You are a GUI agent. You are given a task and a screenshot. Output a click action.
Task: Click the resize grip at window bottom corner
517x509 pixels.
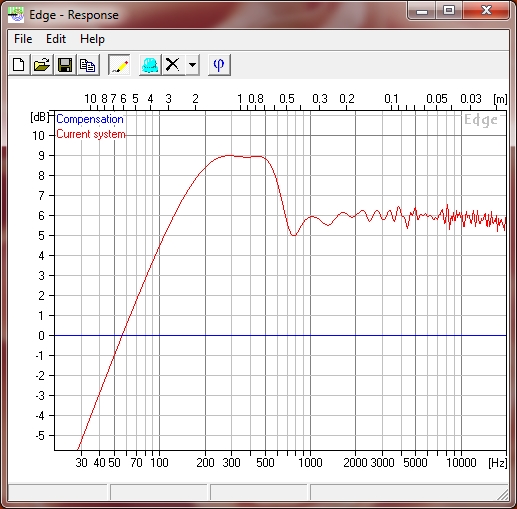(x=503, y=495)
